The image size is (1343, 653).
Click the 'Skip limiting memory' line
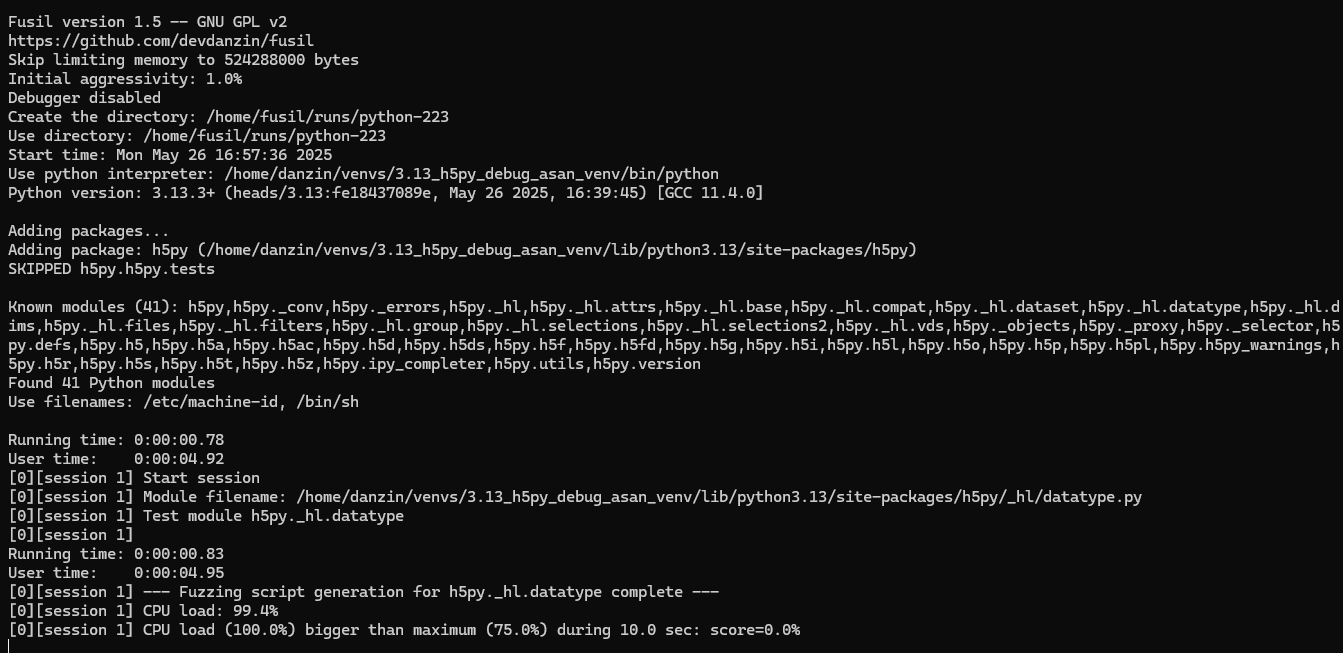[183, 60]
